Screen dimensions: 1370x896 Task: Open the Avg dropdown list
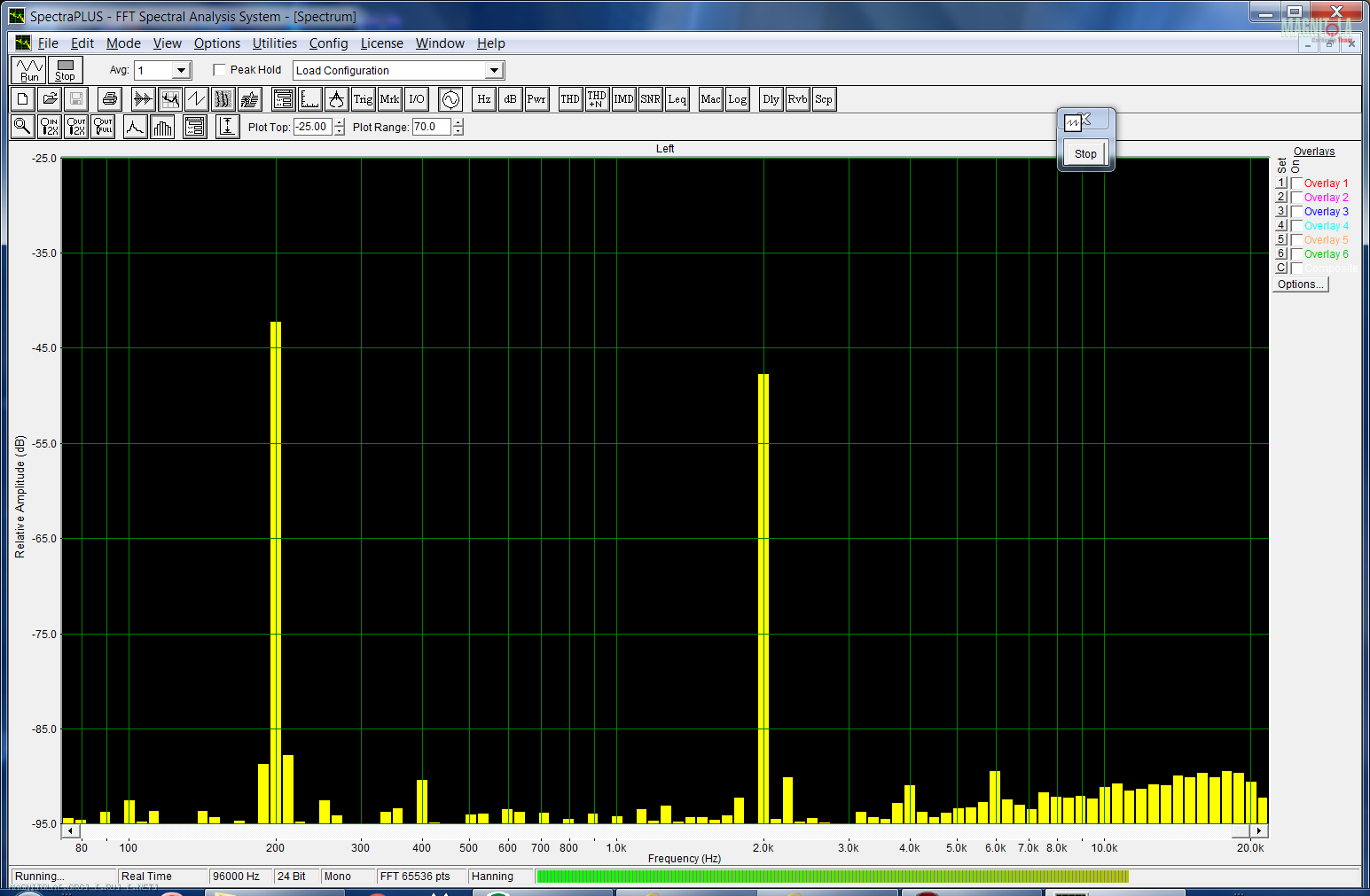(x=181, y=70)
